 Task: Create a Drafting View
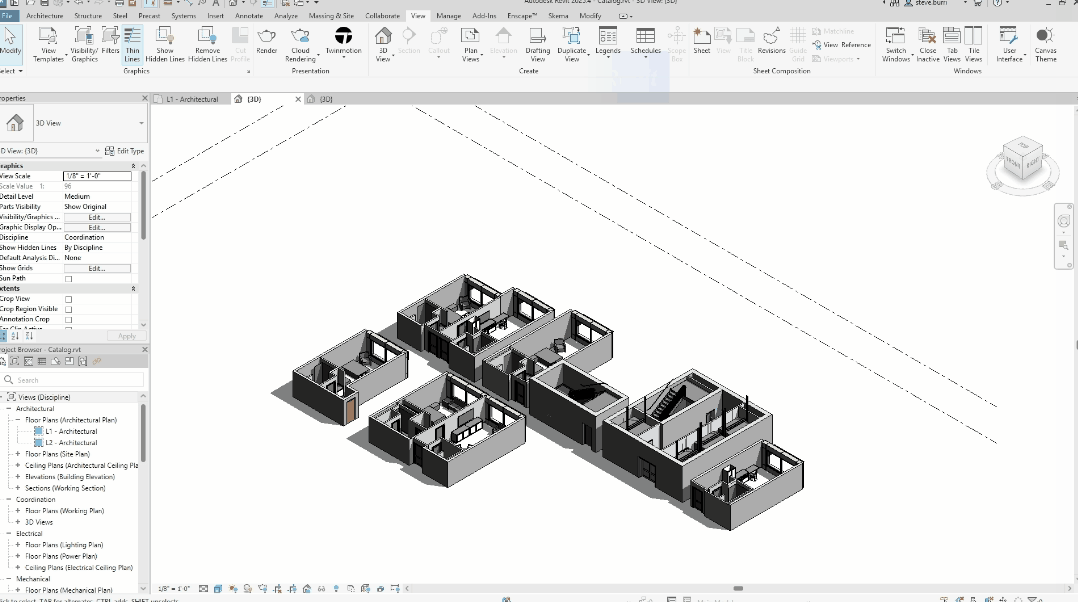pyautogui.click(x=538, y=45)
